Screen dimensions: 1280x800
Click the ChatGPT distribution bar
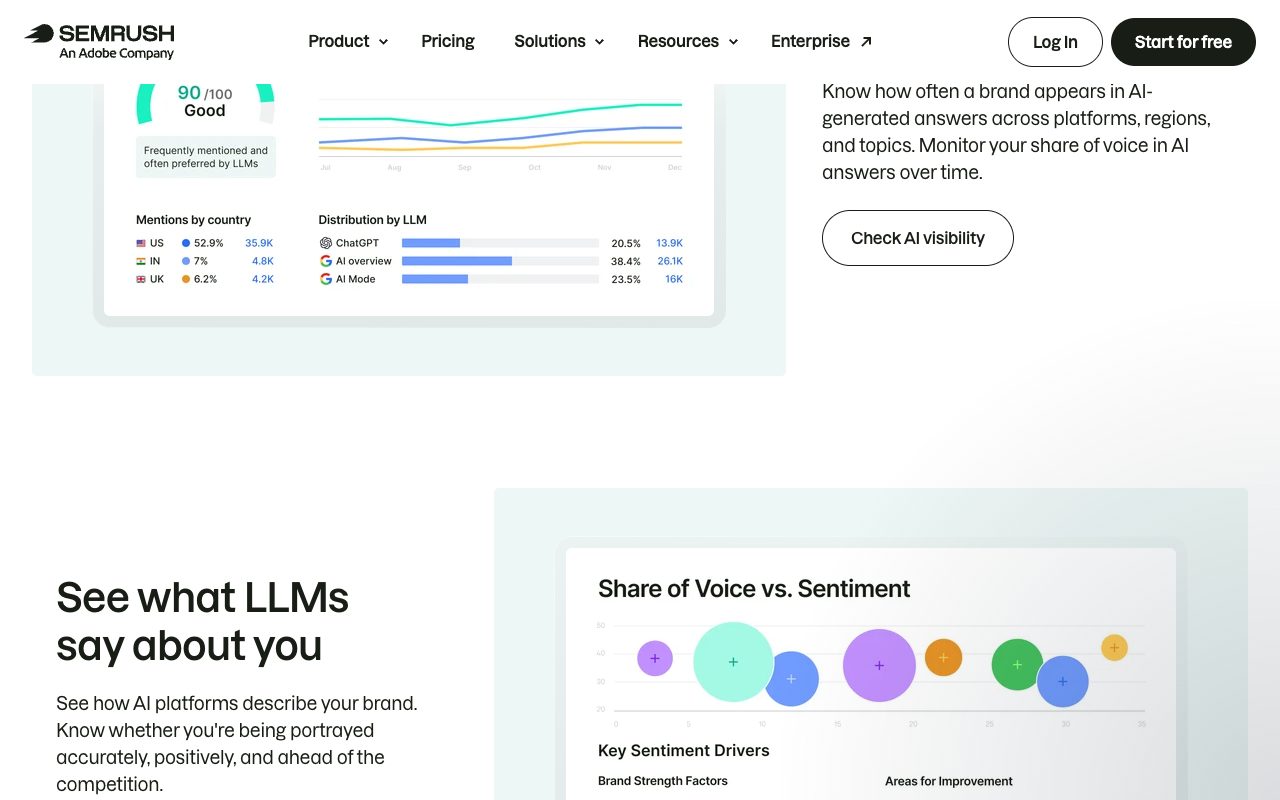(500, 243)
